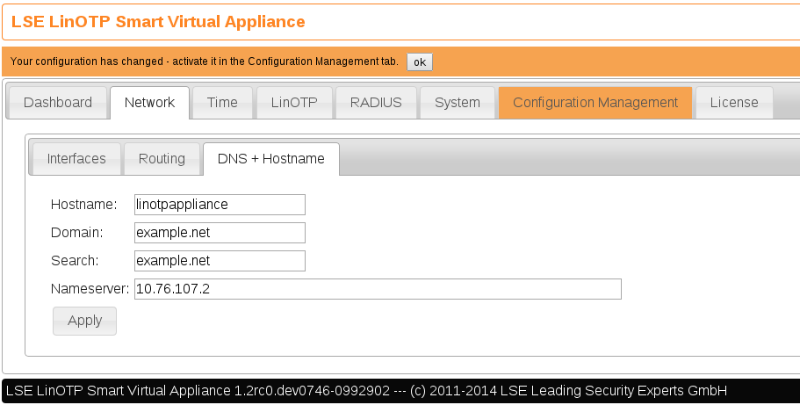800x405 pixels.
Task: Open the Routing sub-tab
Action: (x=162, y=159)
